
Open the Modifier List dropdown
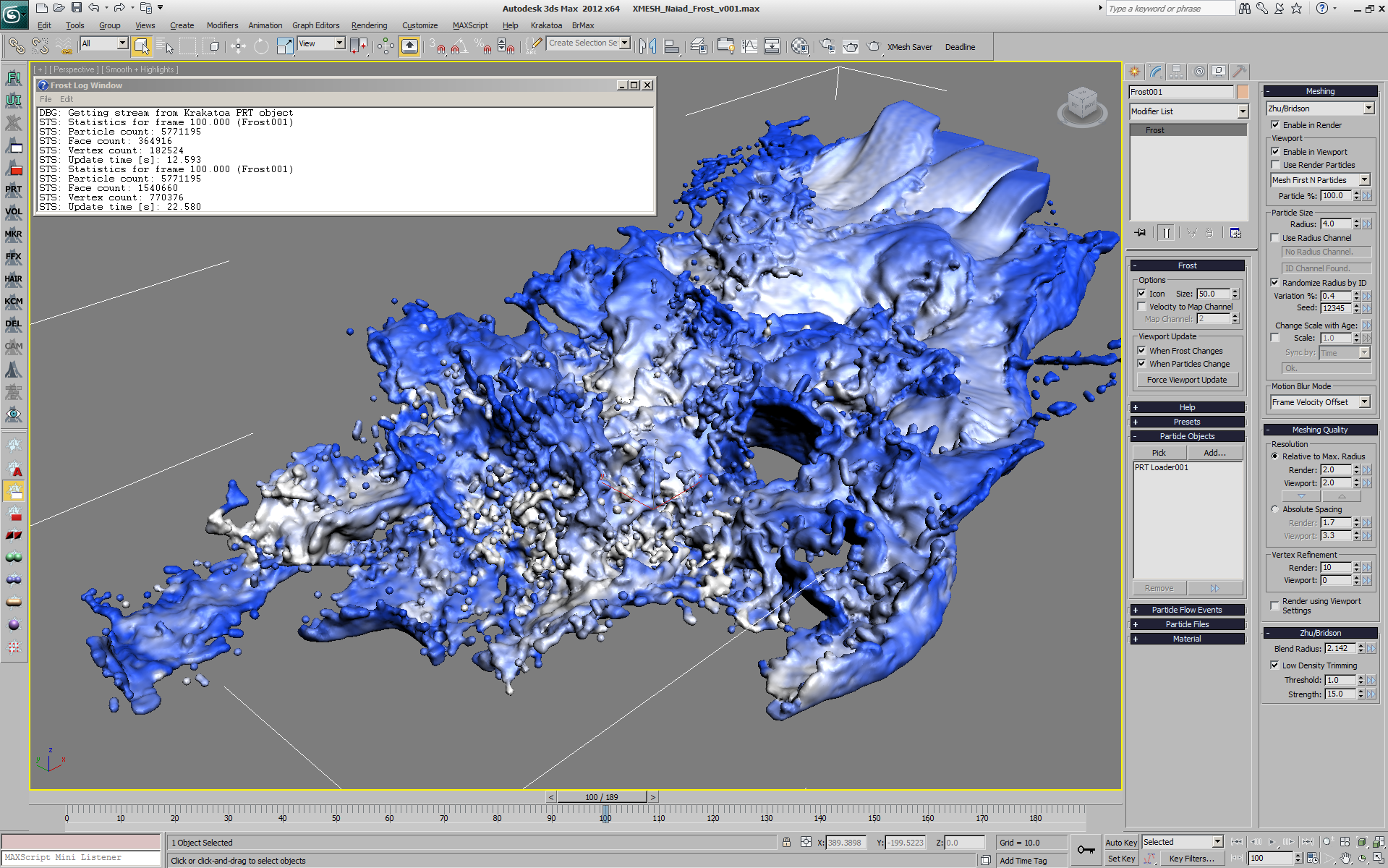[x=1188, y=111]
